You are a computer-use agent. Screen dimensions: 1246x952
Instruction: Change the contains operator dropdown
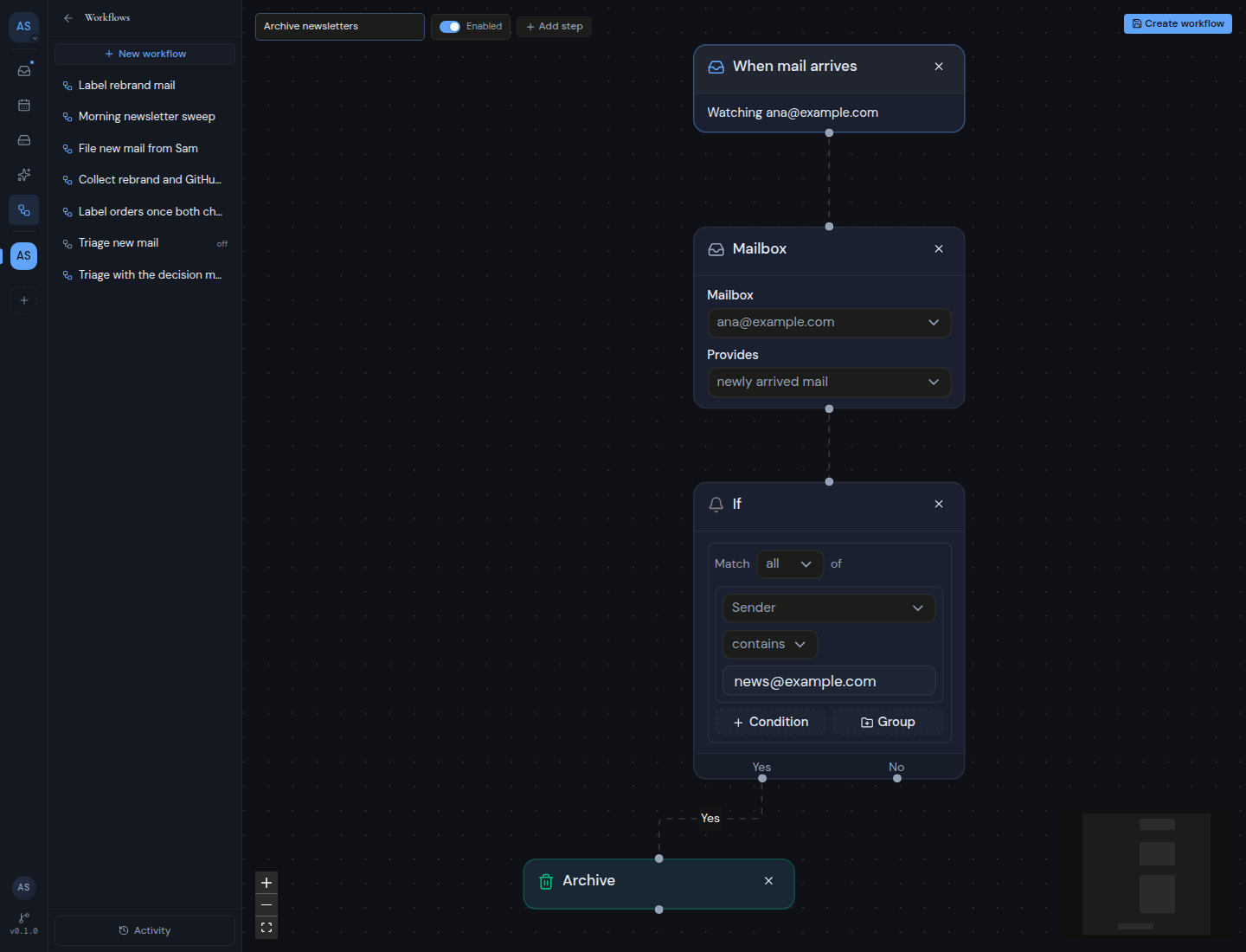pos(769,645)
